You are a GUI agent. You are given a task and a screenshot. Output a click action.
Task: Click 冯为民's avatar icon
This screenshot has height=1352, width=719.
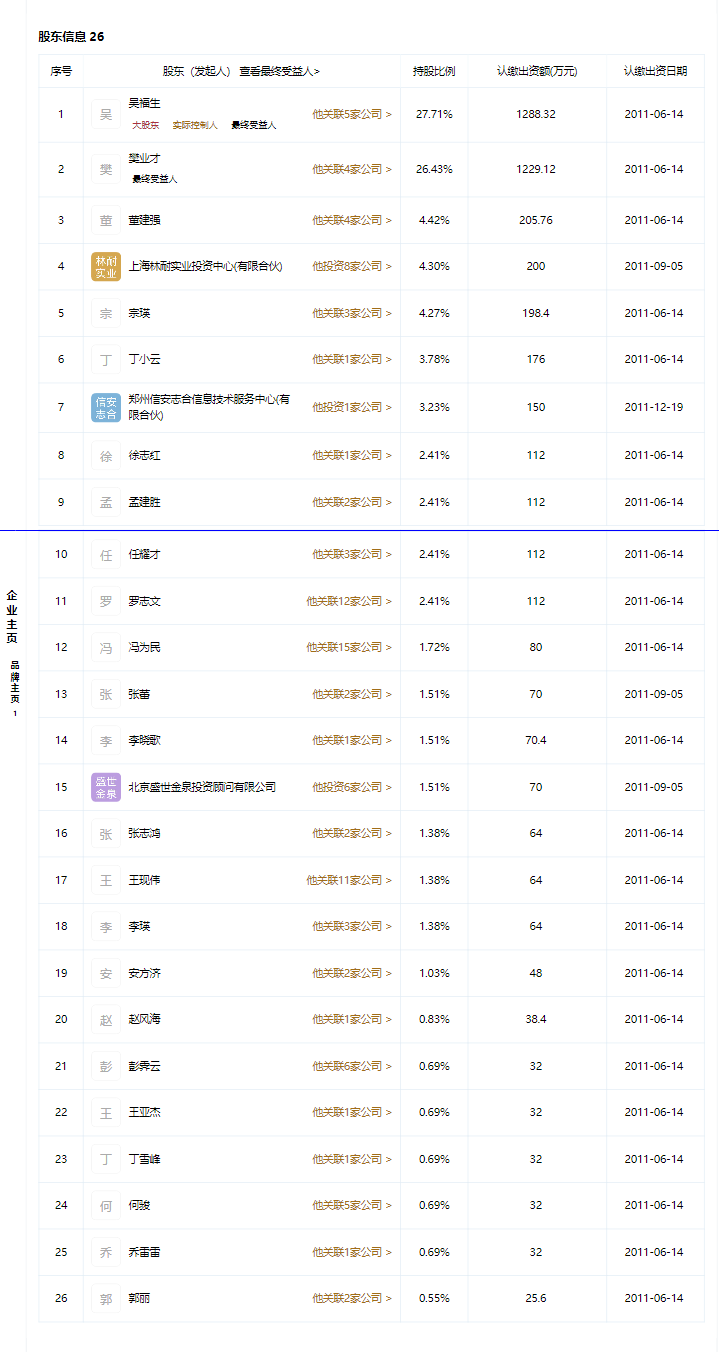click(105, 647)
